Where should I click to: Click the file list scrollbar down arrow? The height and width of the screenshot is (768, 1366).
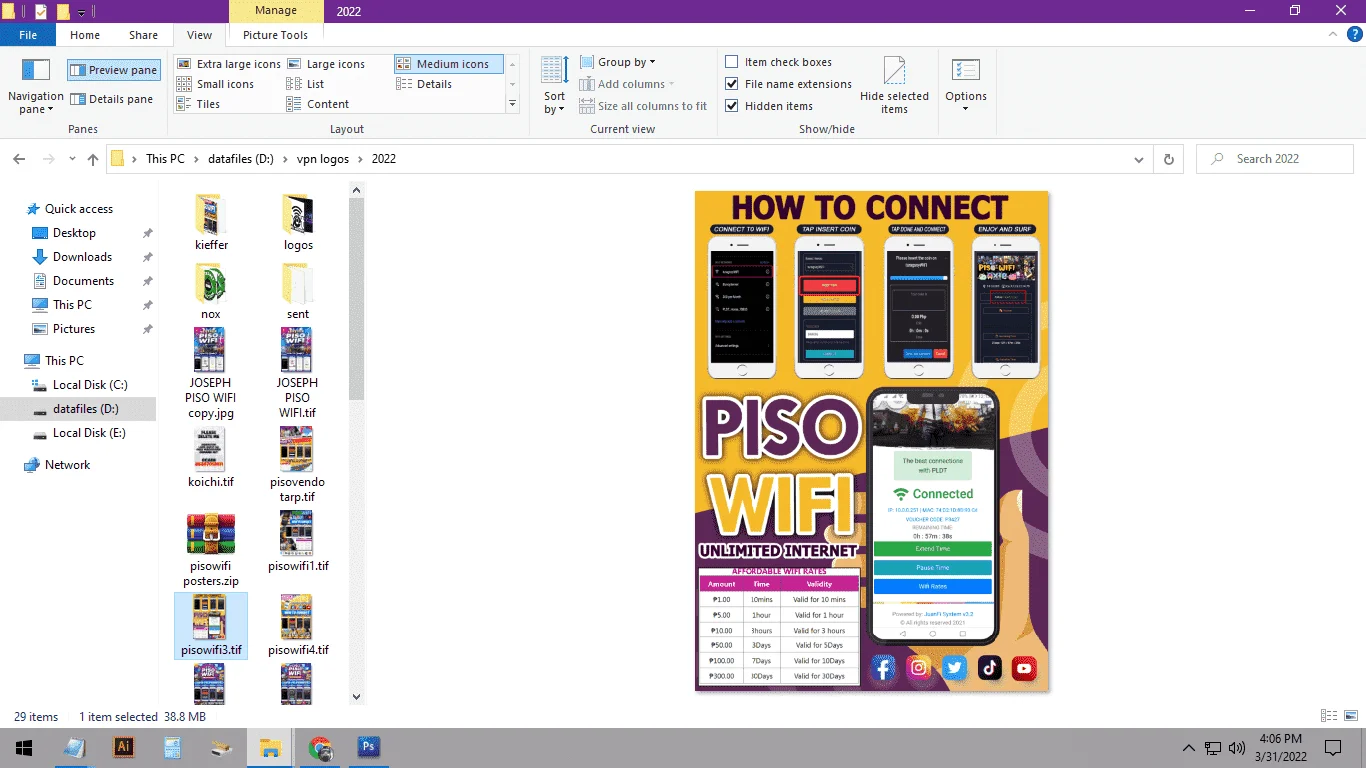click(357, 697)
